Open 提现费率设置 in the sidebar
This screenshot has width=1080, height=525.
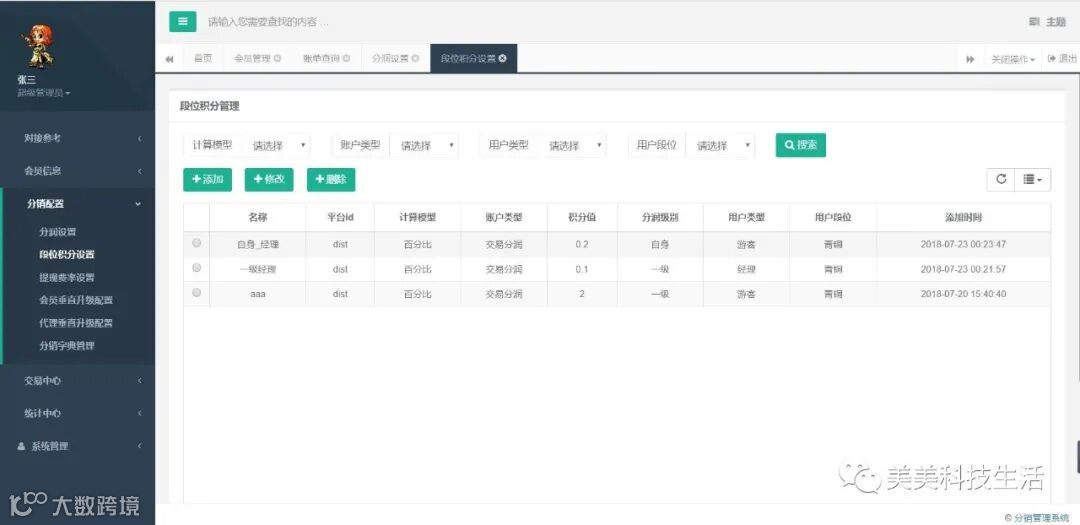coord(68,278)
